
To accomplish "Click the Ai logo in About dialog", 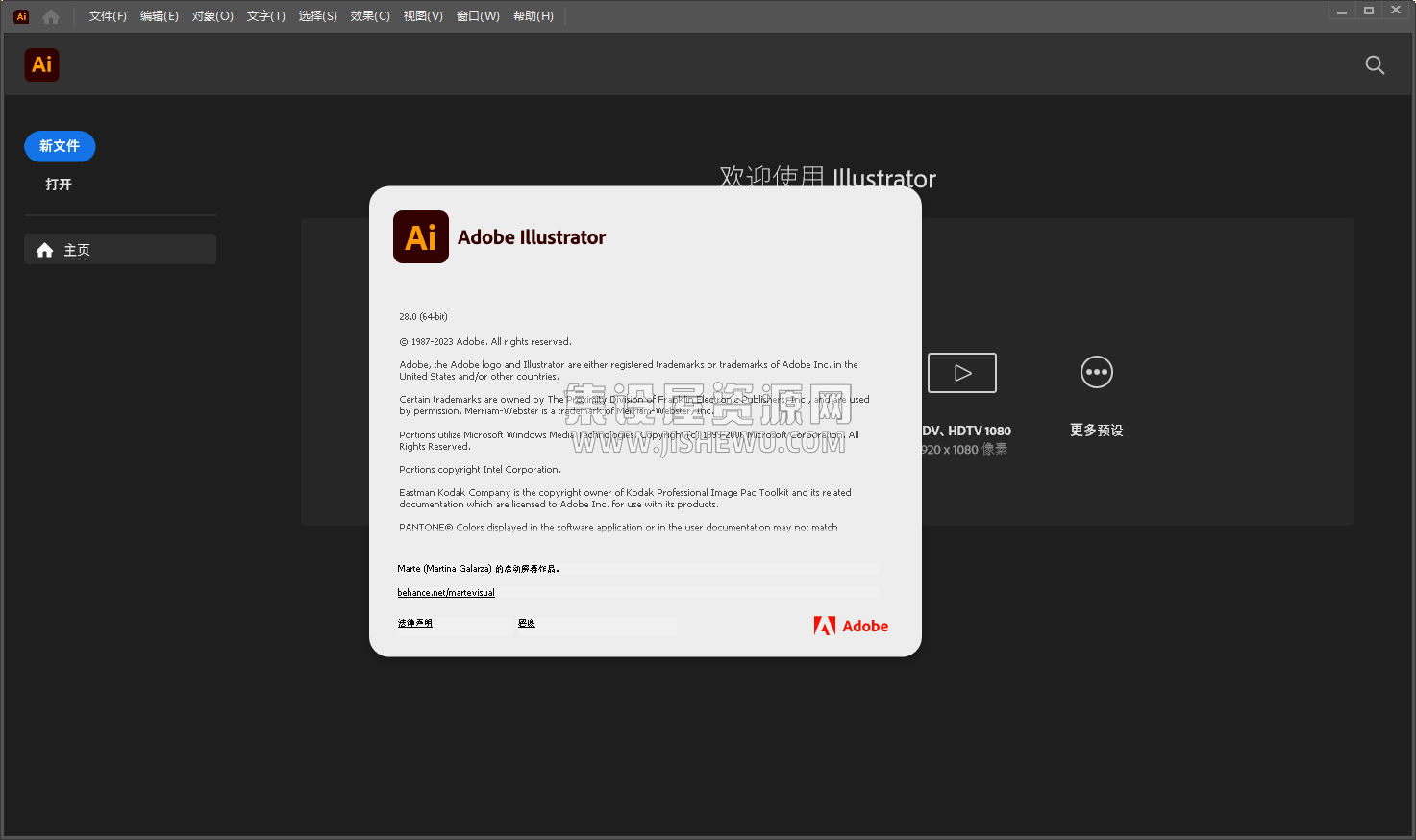I will click(421, 236).
